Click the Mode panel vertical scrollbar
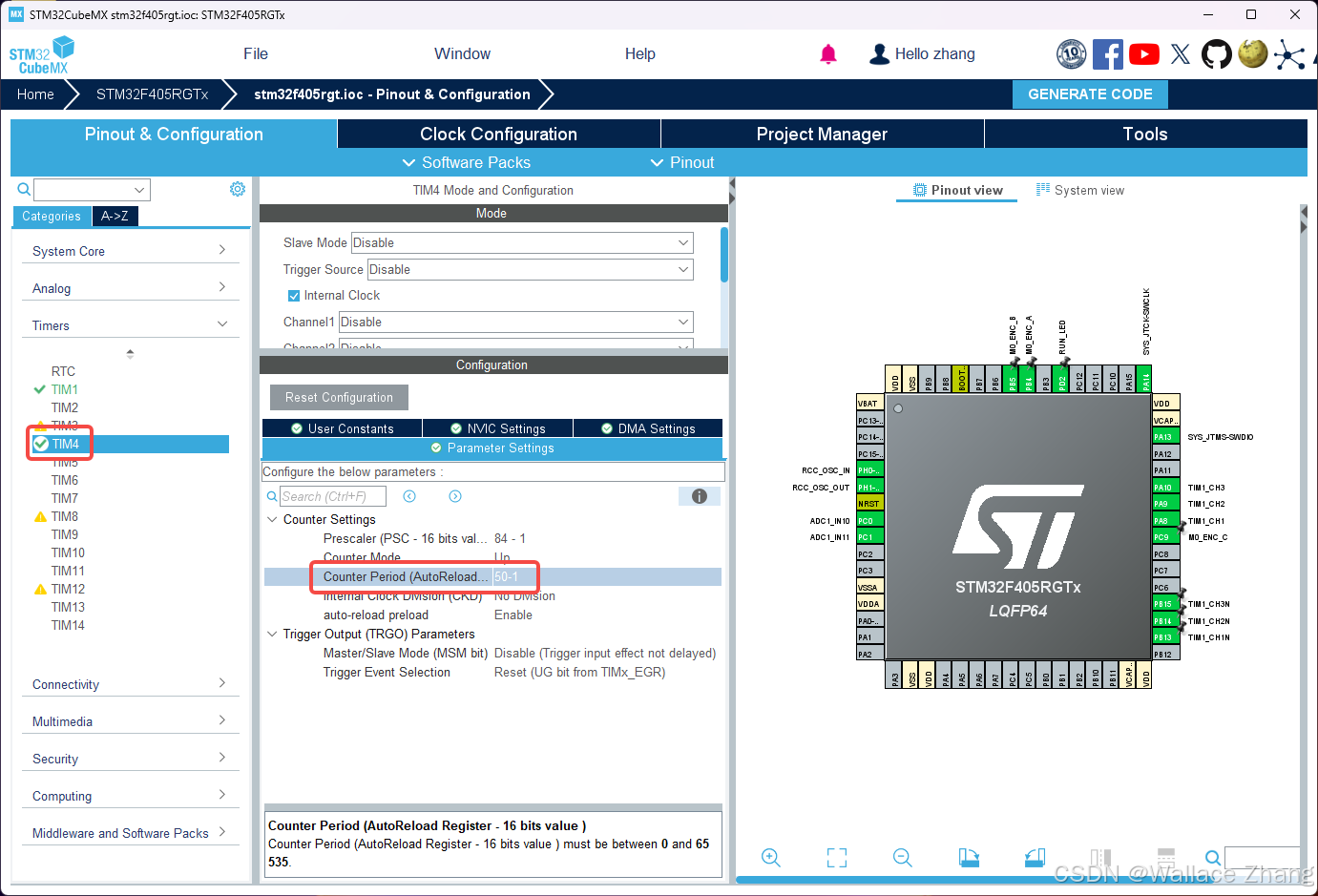1318x896 pixels. click(x=724, y=254)
